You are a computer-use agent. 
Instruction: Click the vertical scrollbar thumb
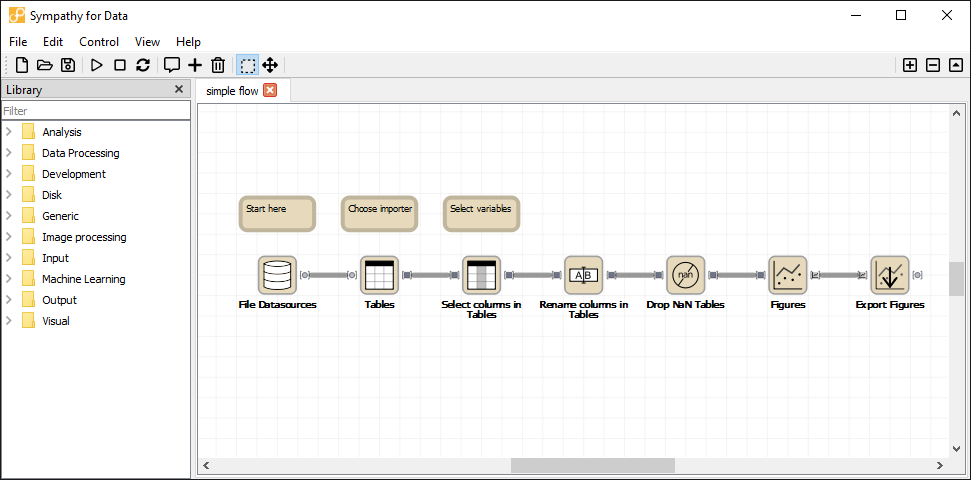tap(956, 279)
